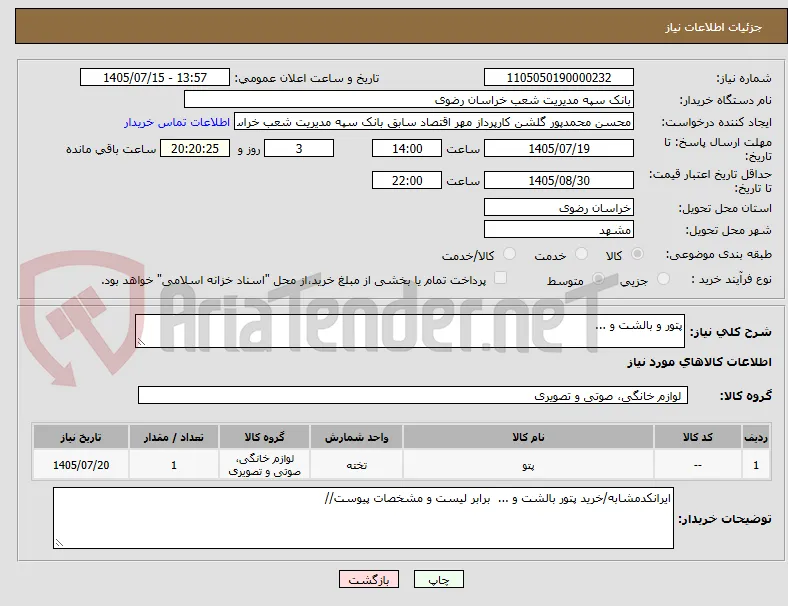The width and height of the screenshot is (788, 606).
Task: Toggle the اسناد خزانه اسلامی payment checkbox
Action: click(x=500, y=278)
